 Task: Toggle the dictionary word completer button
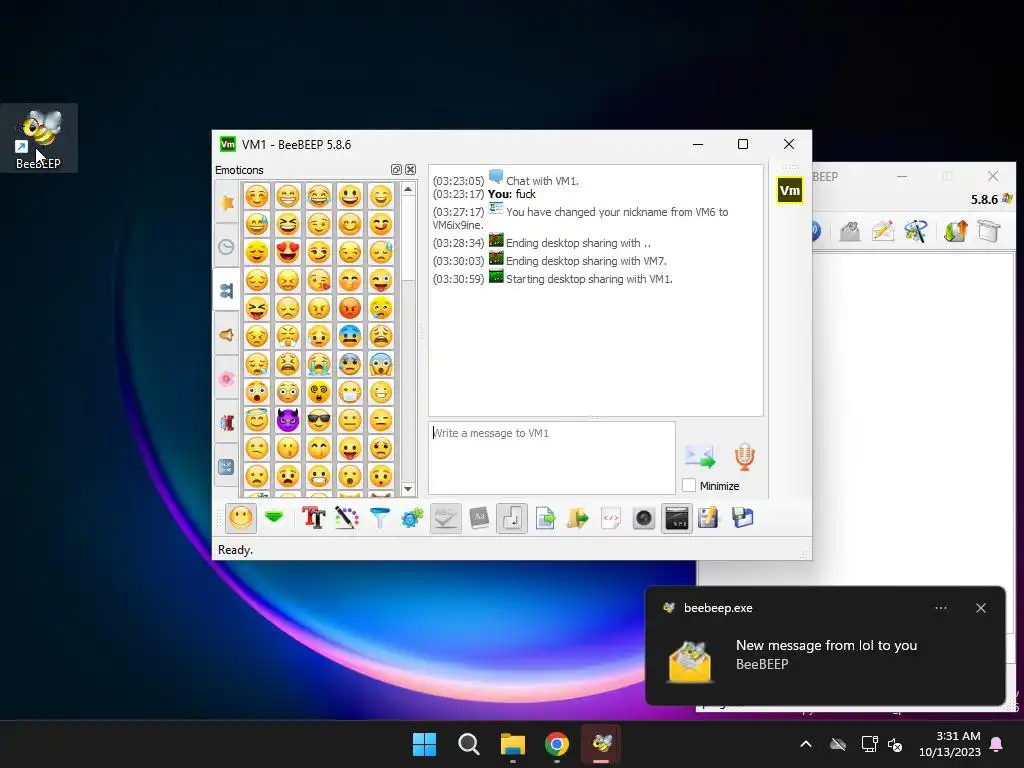click(479, 519)
